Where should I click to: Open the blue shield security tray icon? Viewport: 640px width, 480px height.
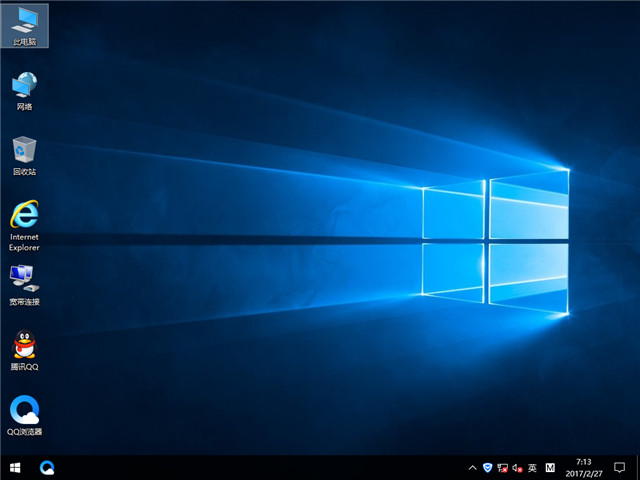pyautogui.click(x=487, y=468)
